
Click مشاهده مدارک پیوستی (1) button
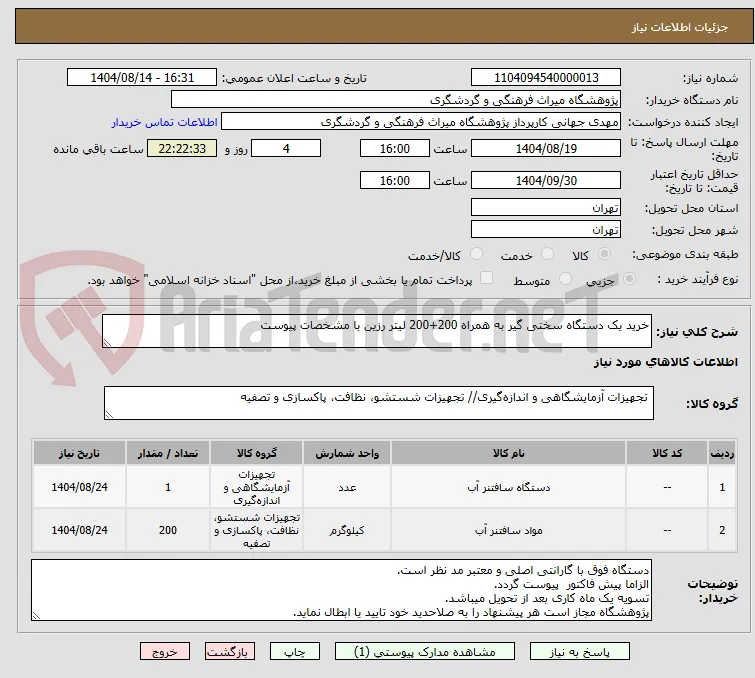pos(425,652)
